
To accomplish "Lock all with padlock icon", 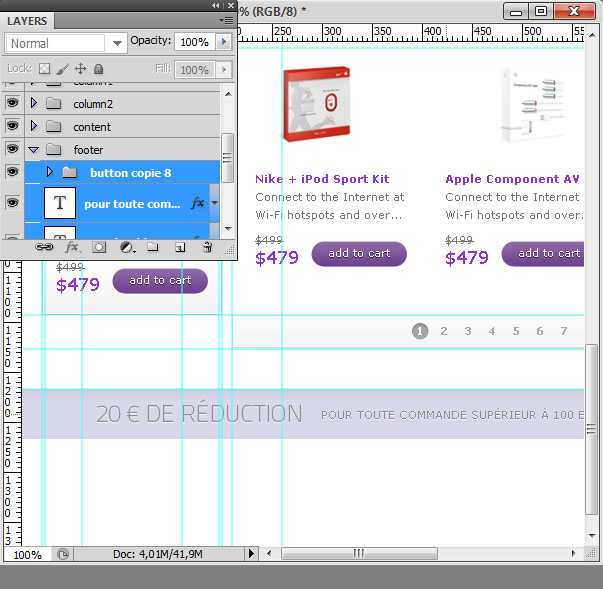I will click(x=99, y=69).
